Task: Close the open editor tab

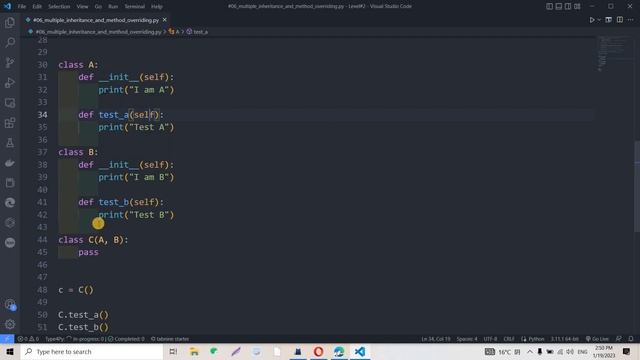Action: click(164, 20)
